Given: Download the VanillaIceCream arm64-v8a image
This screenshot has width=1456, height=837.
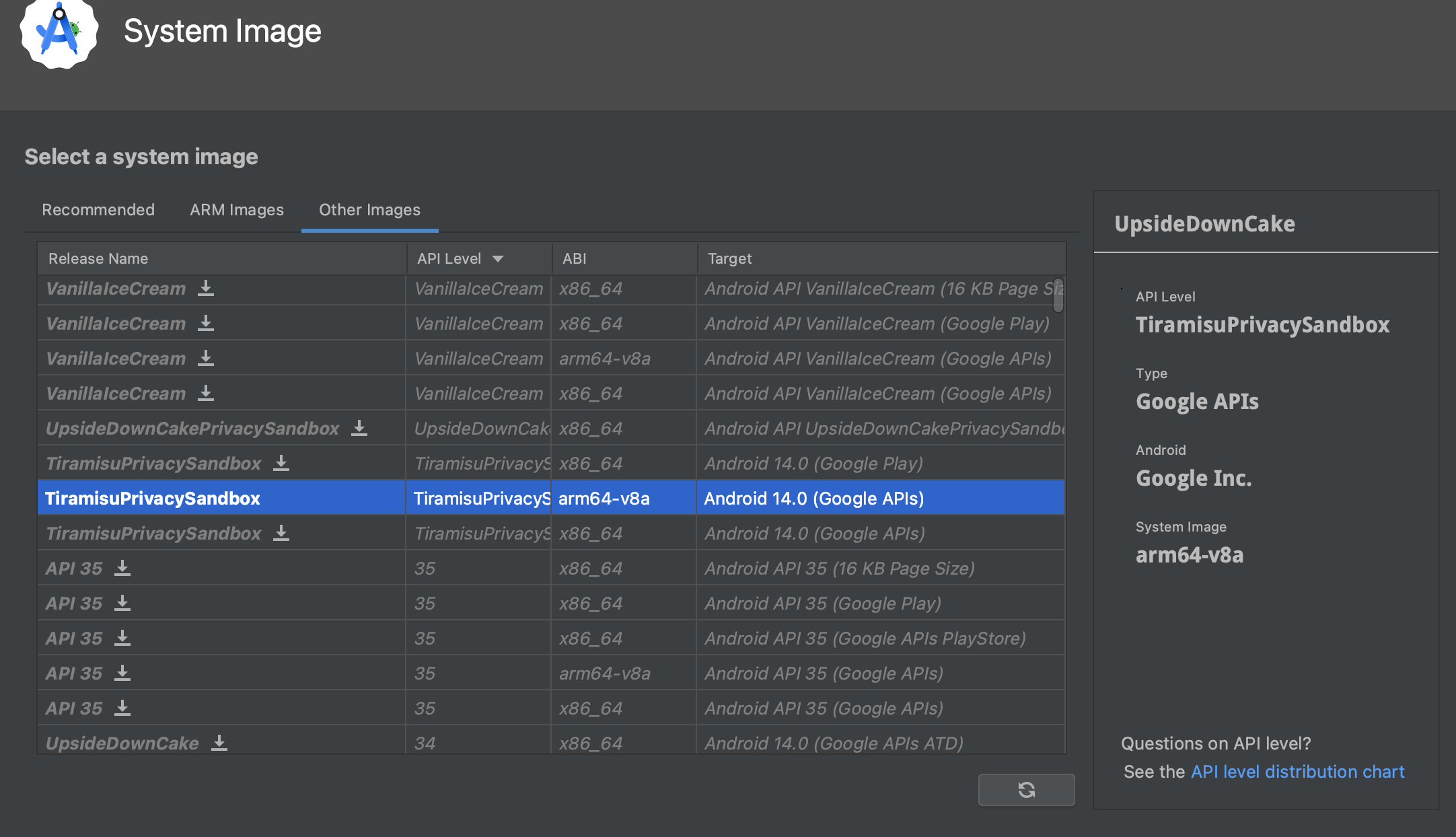Looking at the screenshot, I should coord(206,359).
